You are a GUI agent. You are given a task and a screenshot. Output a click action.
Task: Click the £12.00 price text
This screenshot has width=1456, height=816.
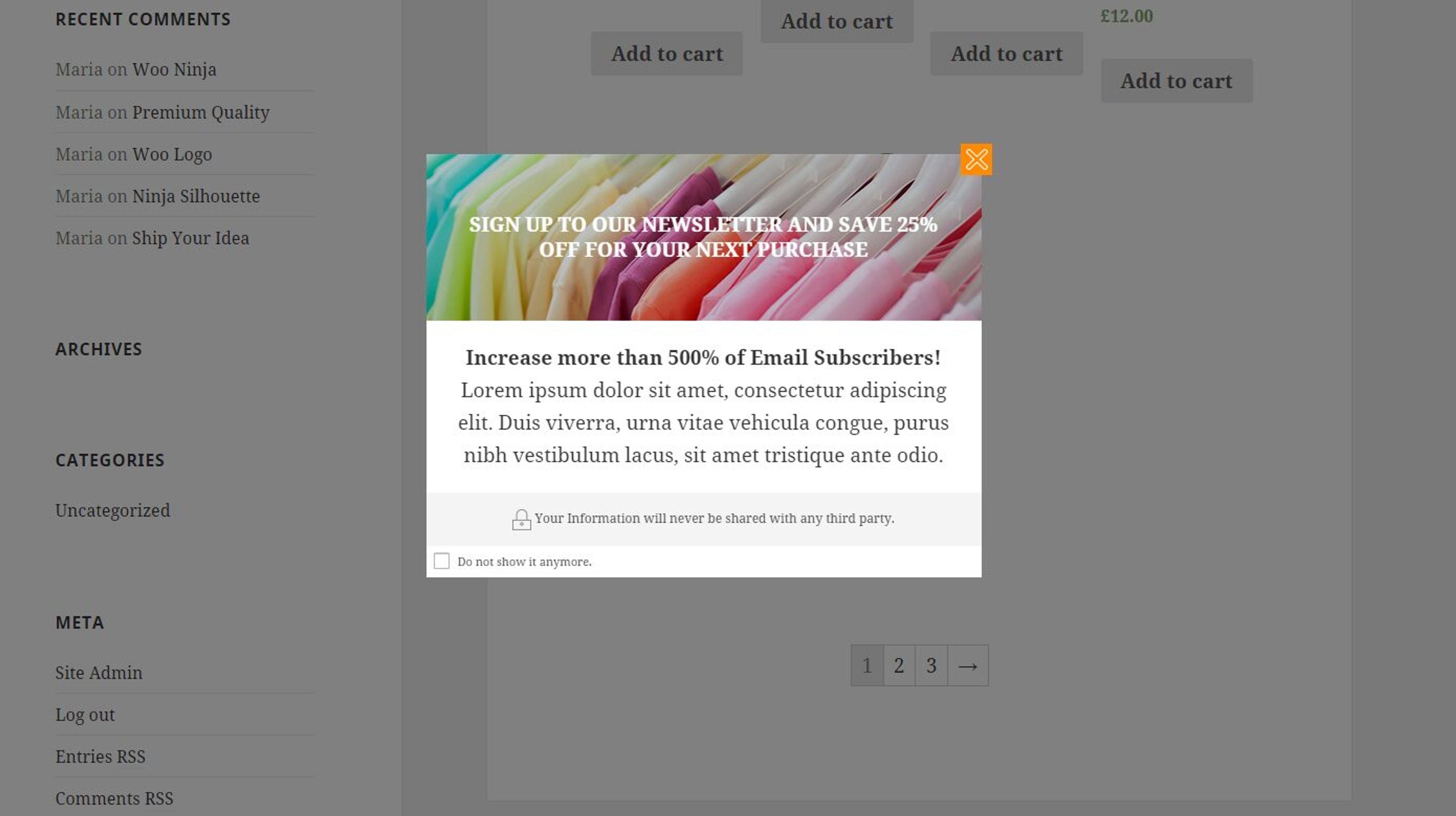(x=1127, y=16)
